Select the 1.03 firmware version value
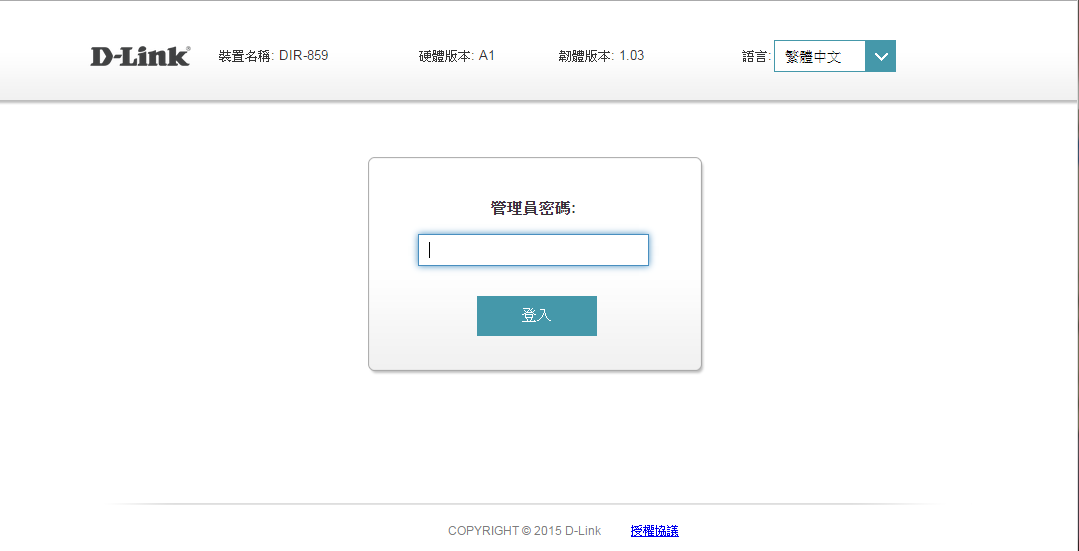 click(x=632, y=56)
